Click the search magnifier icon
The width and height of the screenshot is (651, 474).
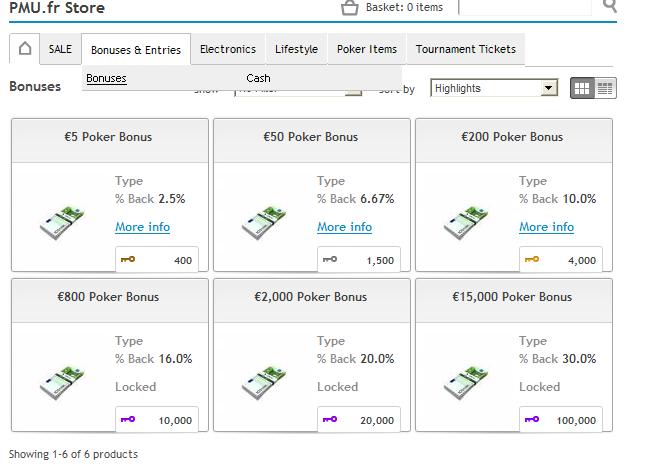point(610,7)
